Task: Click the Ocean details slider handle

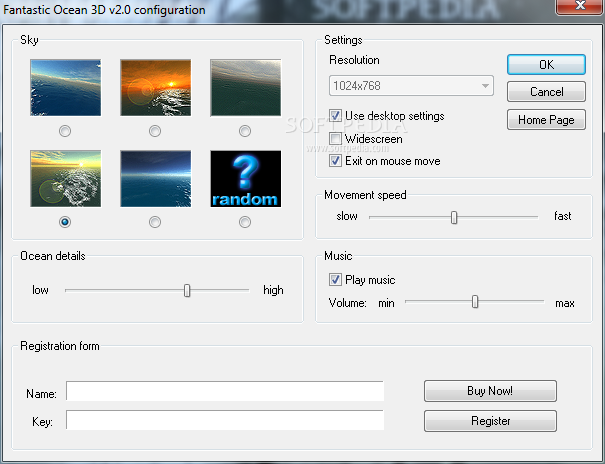Action: [x=187, y=291]
